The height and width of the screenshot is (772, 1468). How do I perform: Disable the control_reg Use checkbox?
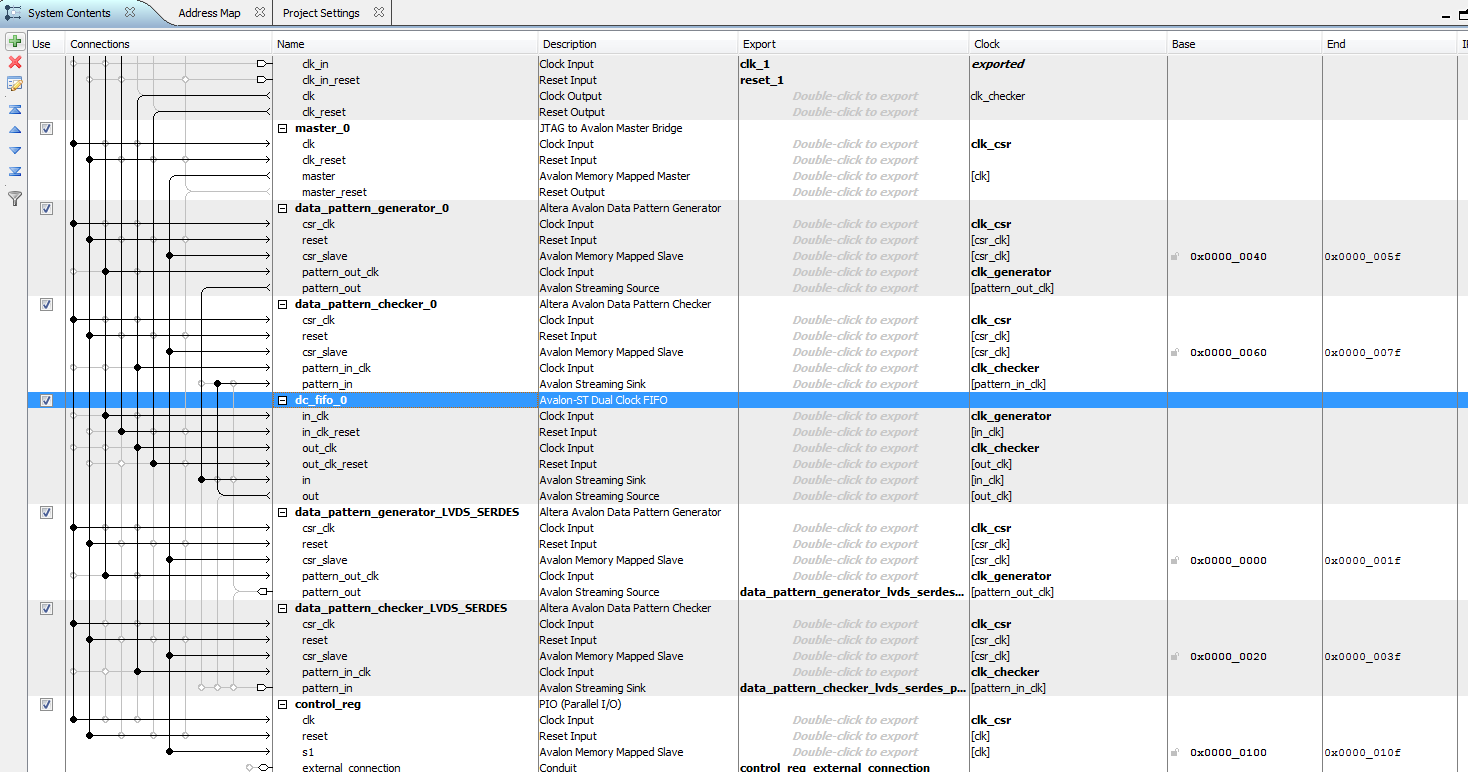pyautogui.click(x=46, y=704)
